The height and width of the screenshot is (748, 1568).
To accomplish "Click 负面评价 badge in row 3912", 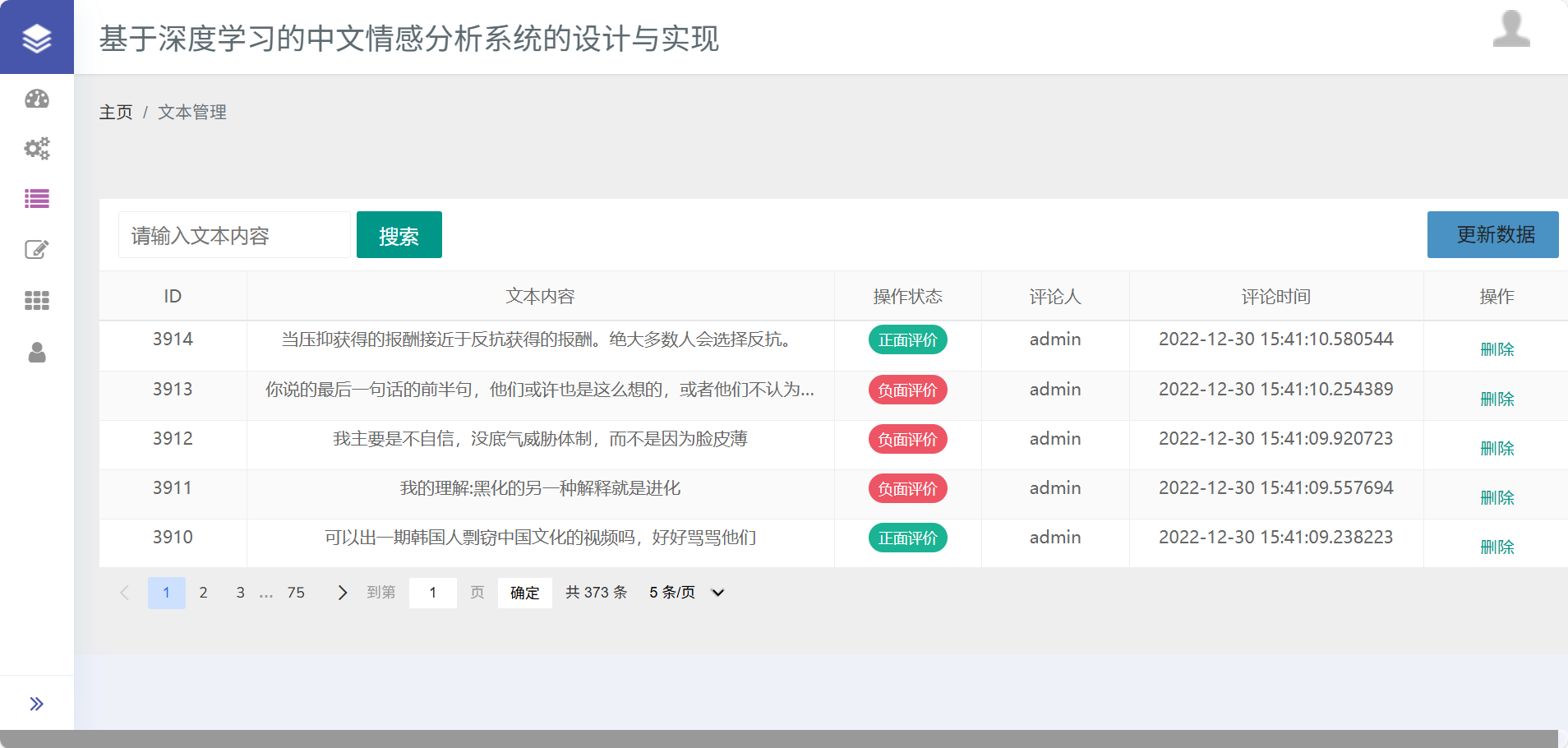I will [908, 440].
